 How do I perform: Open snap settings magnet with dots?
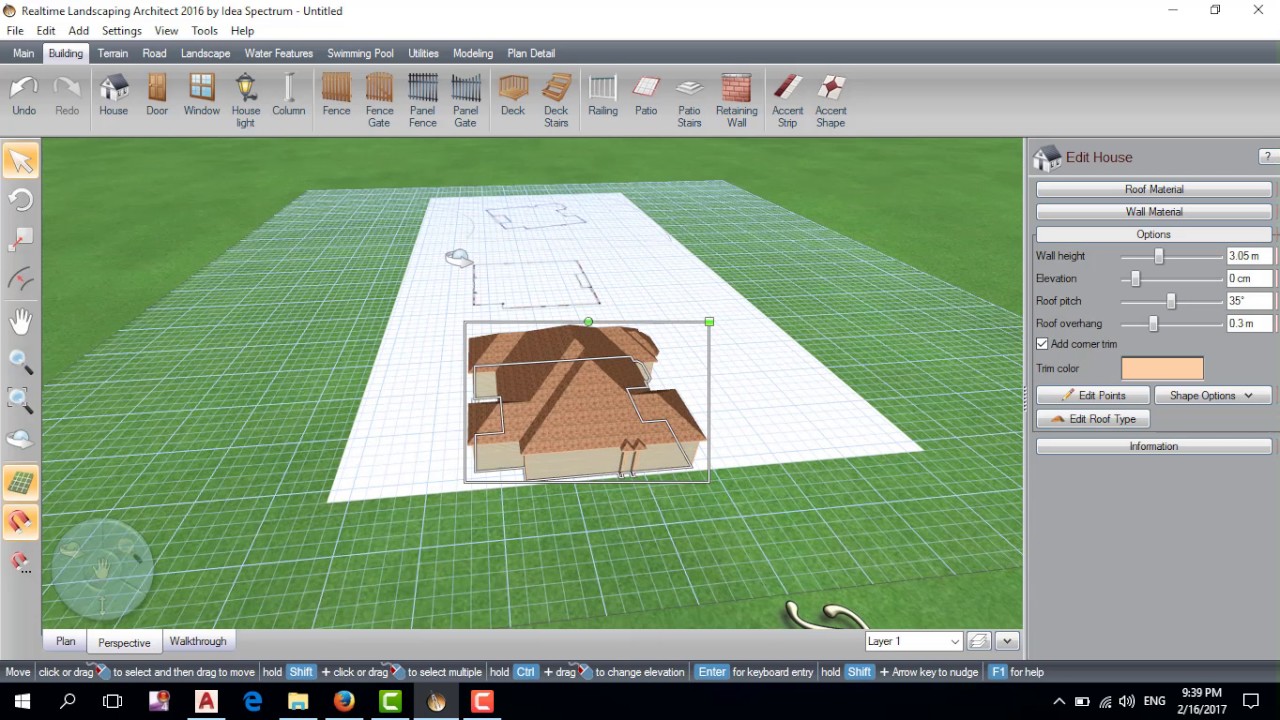20,562
